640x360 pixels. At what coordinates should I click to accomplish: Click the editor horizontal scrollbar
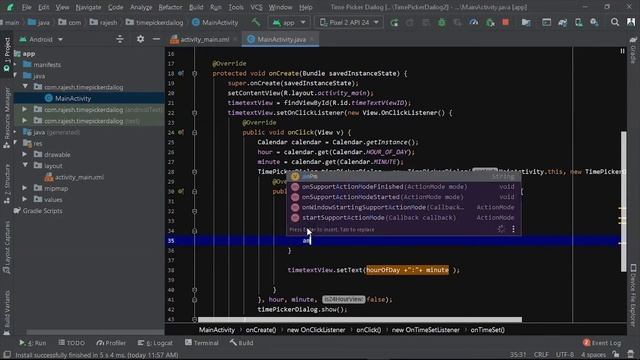(x=359, y=320)
